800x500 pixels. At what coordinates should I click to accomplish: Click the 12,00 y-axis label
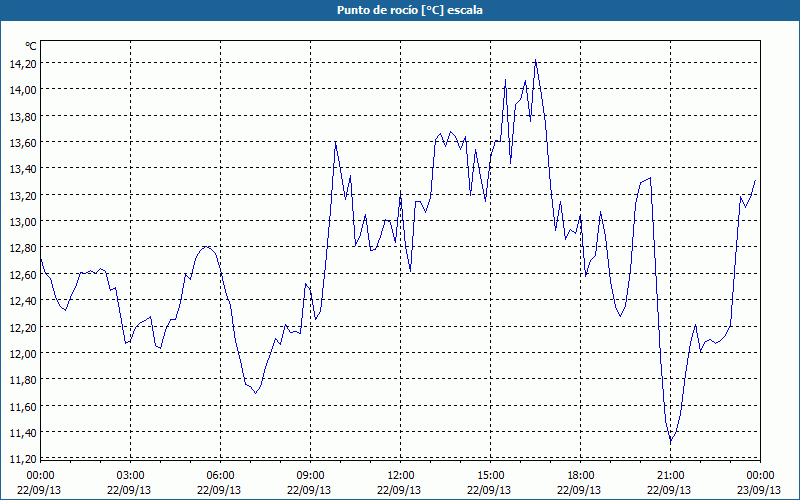pyautogui.click(x=22, y=354)
